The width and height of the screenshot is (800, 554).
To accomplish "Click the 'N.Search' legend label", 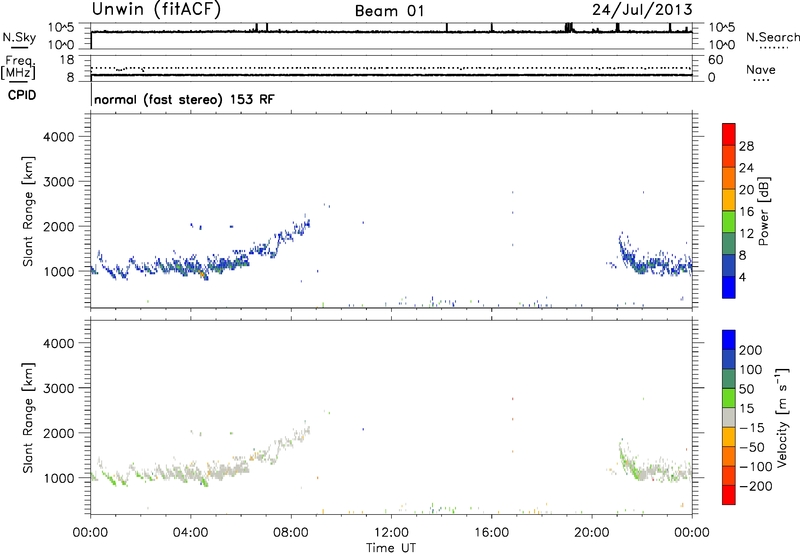I will click(772, 37).
